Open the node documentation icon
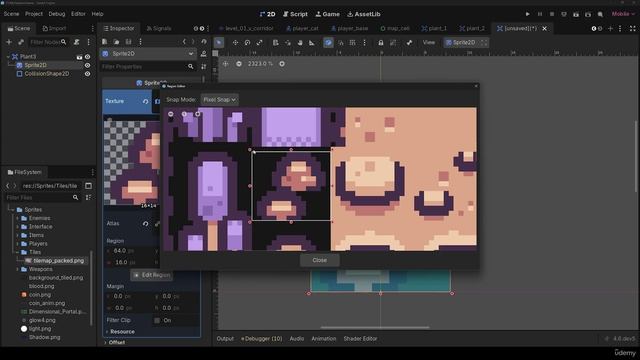Viewport: 640px width, 360px height. click(203, 53)
